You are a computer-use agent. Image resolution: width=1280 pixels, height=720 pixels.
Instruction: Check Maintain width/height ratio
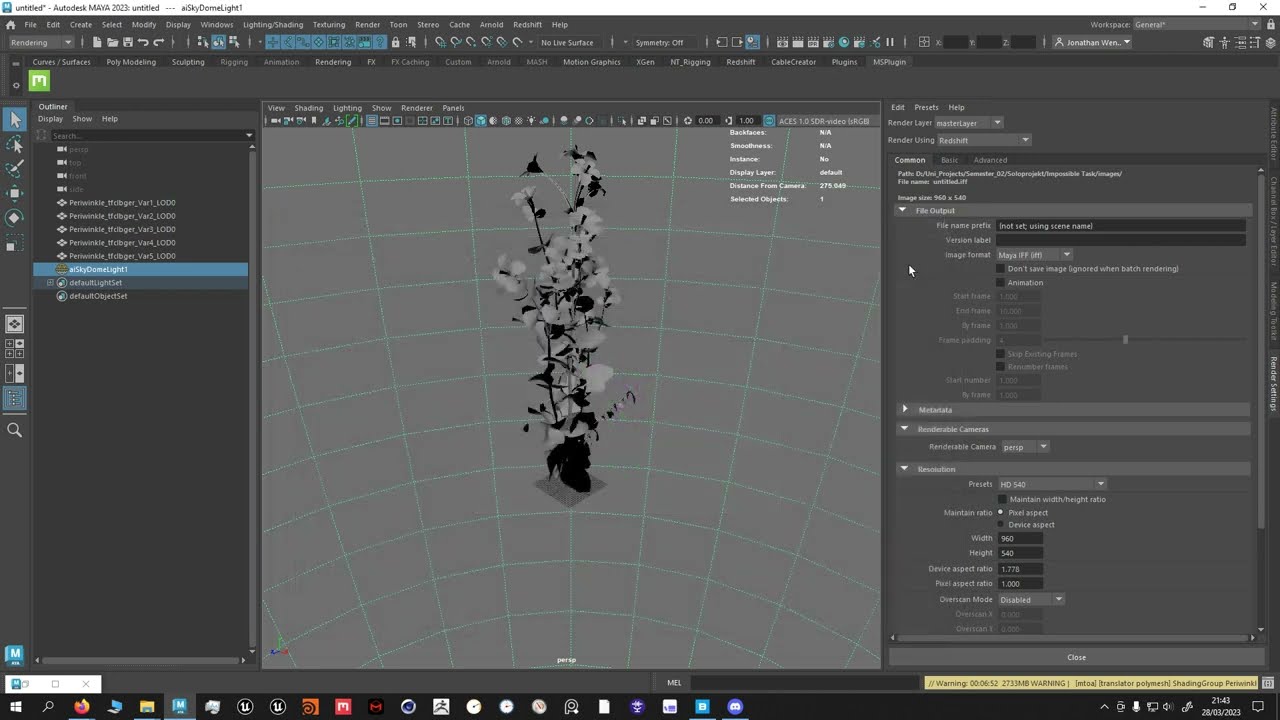click(1002, 499)
